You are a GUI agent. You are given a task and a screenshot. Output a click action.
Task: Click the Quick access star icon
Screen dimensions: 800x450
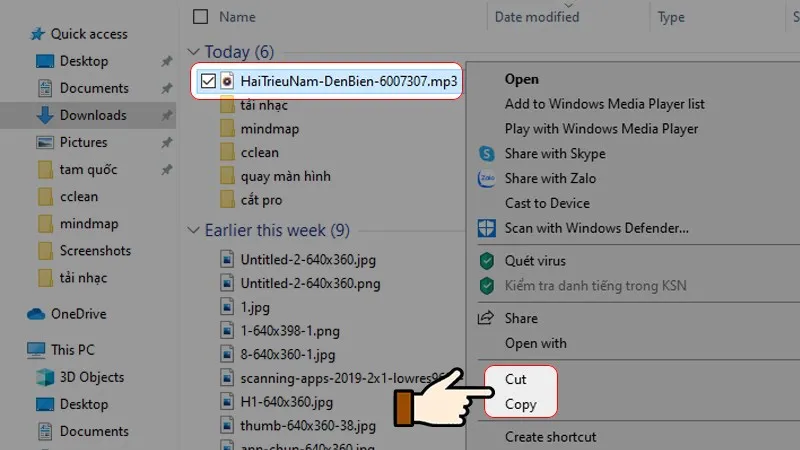click(x=37, y=34)
